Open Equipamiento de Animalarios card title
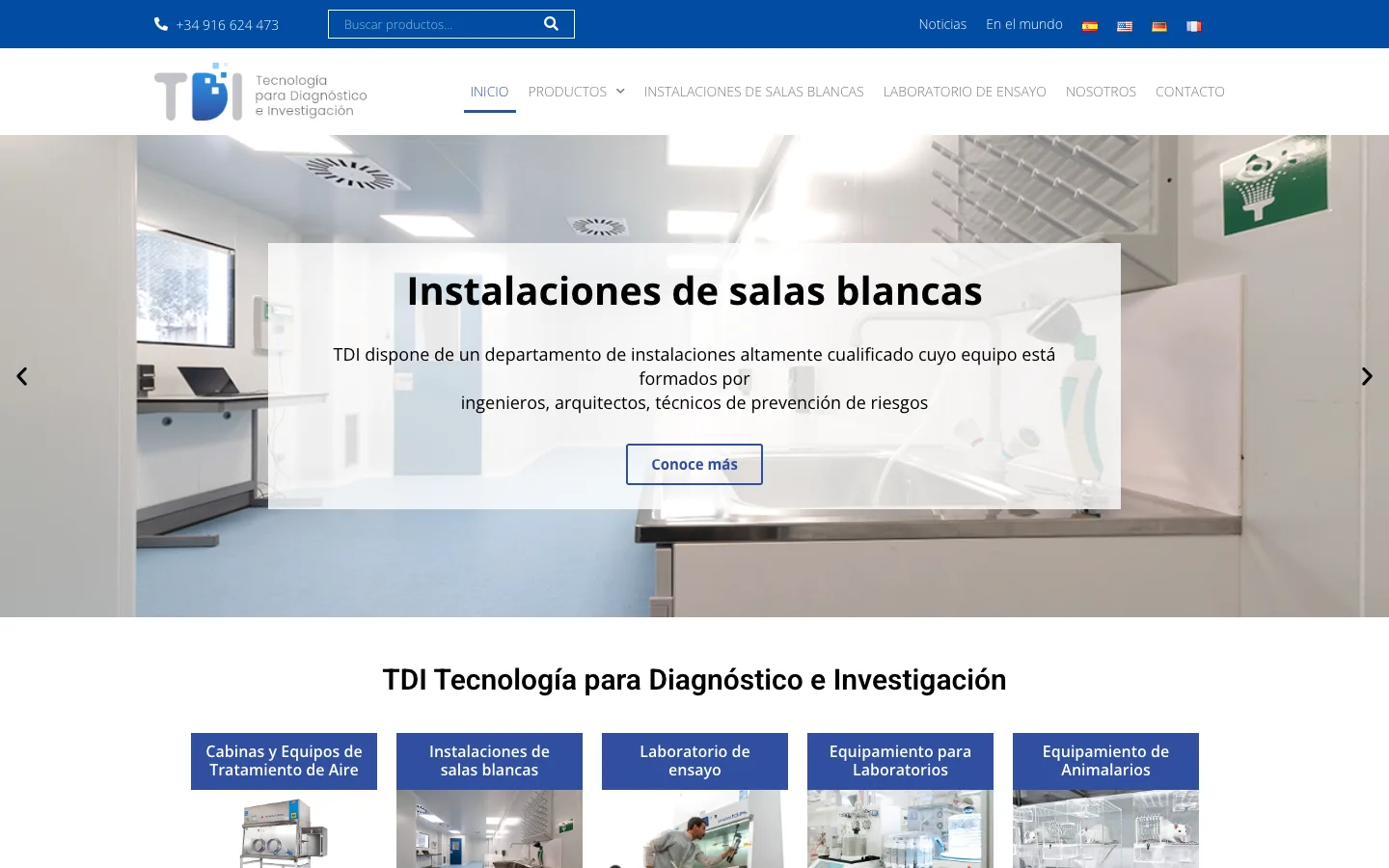Screen dimensions: 1389x868 point(1105,761)
